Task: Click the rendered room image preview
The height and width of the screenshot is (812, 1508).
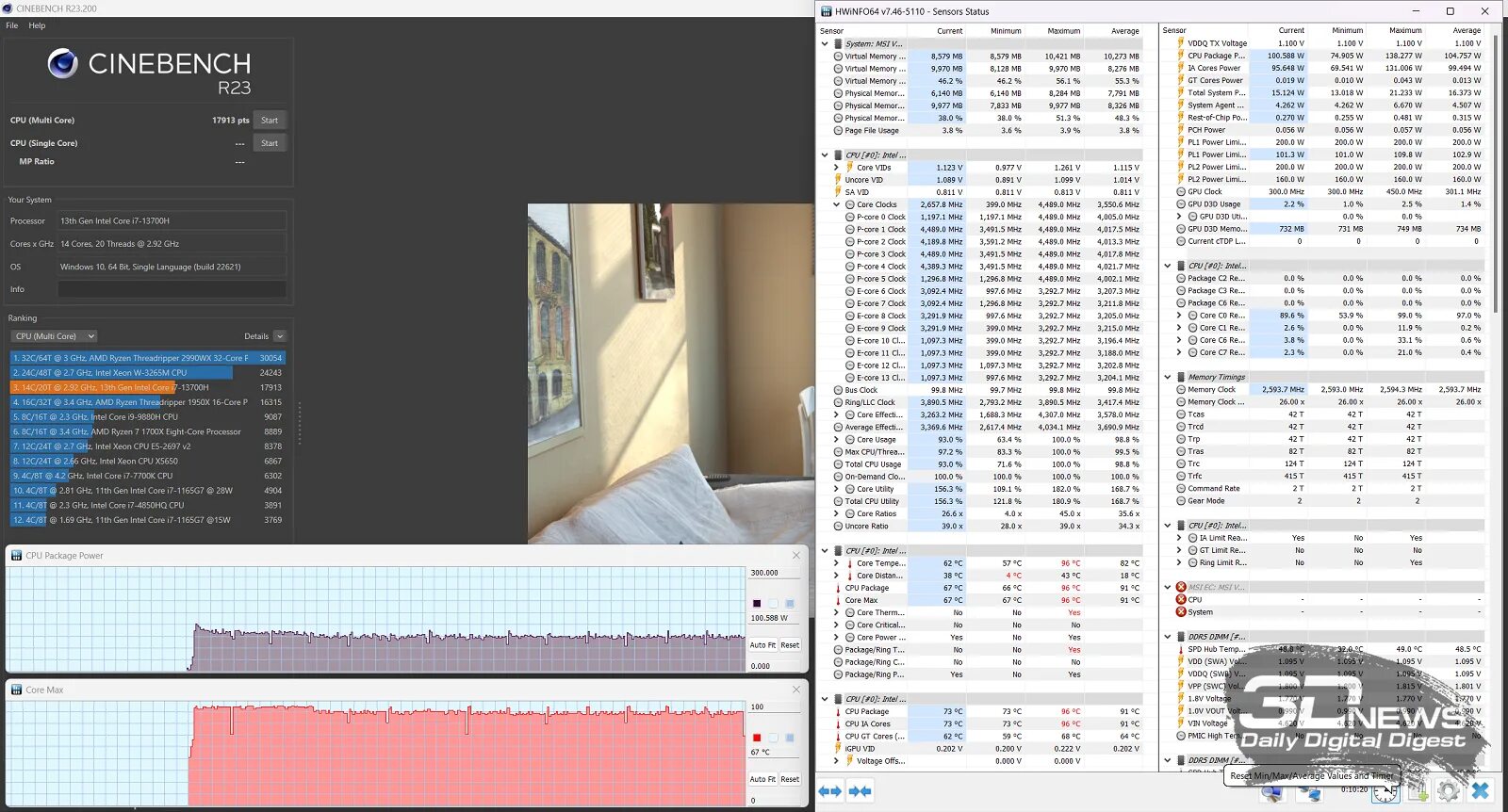Action: point(671,374)
